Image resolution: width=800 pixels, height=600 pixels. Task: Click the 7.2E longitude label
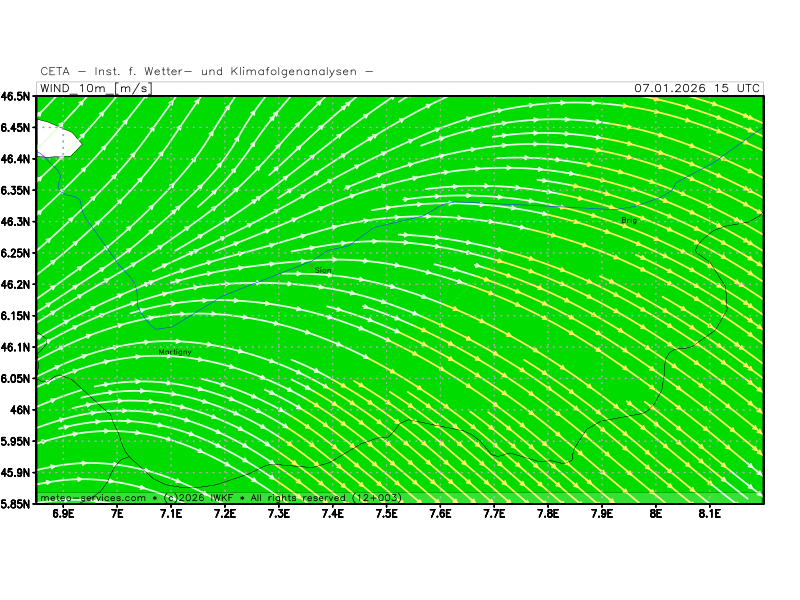pos(225,514)
